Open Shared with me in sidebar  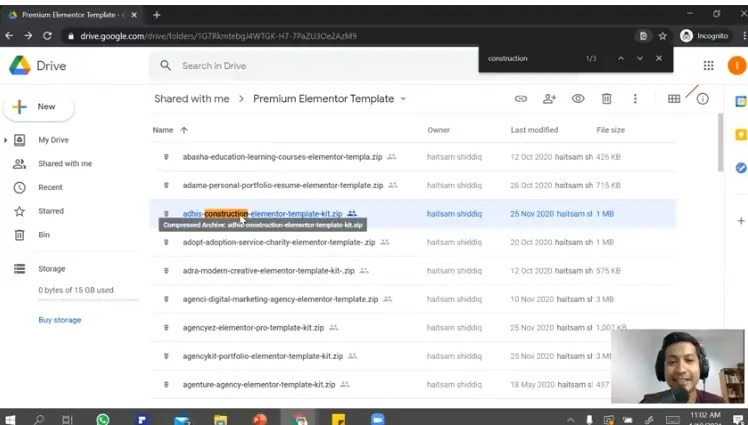click(65, 164)
